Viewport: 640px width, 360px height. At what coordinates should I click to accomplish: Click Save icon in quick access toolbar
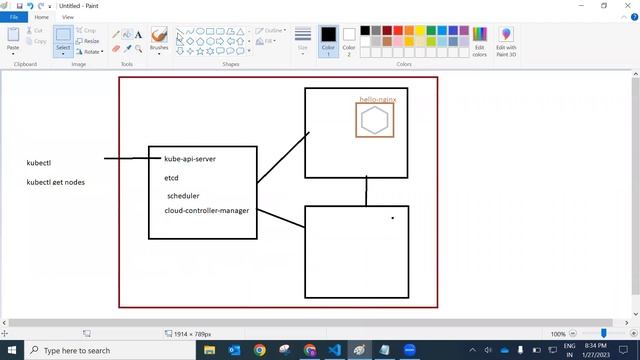coord(19,6)
